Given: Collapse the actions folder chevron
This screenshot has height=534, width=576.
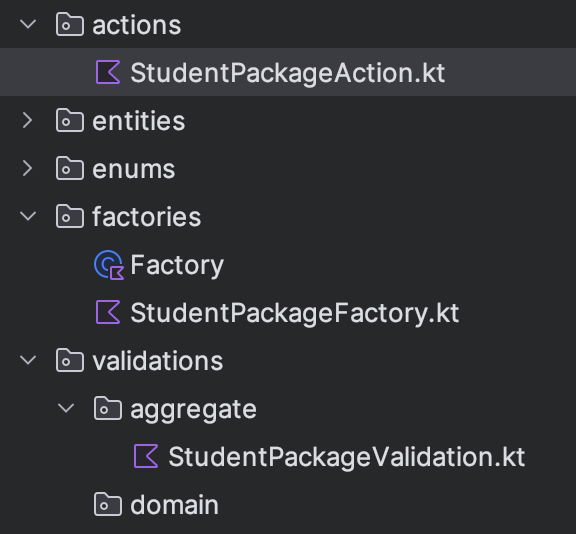Looking at the screenshot, I should click(28, 25).
